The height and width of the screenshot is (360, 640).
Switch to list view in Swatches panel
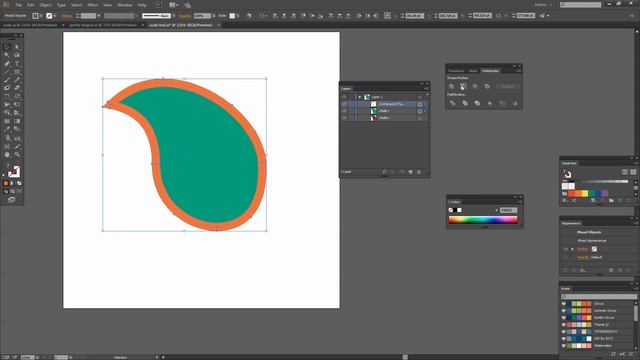tap(624, 172)
